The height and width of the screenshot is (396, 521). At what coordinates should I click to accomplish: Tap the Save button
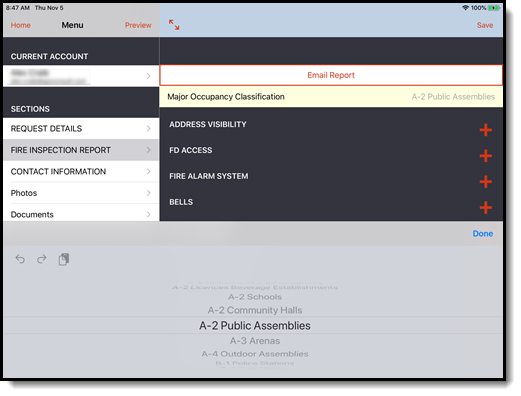pos(485,25)
